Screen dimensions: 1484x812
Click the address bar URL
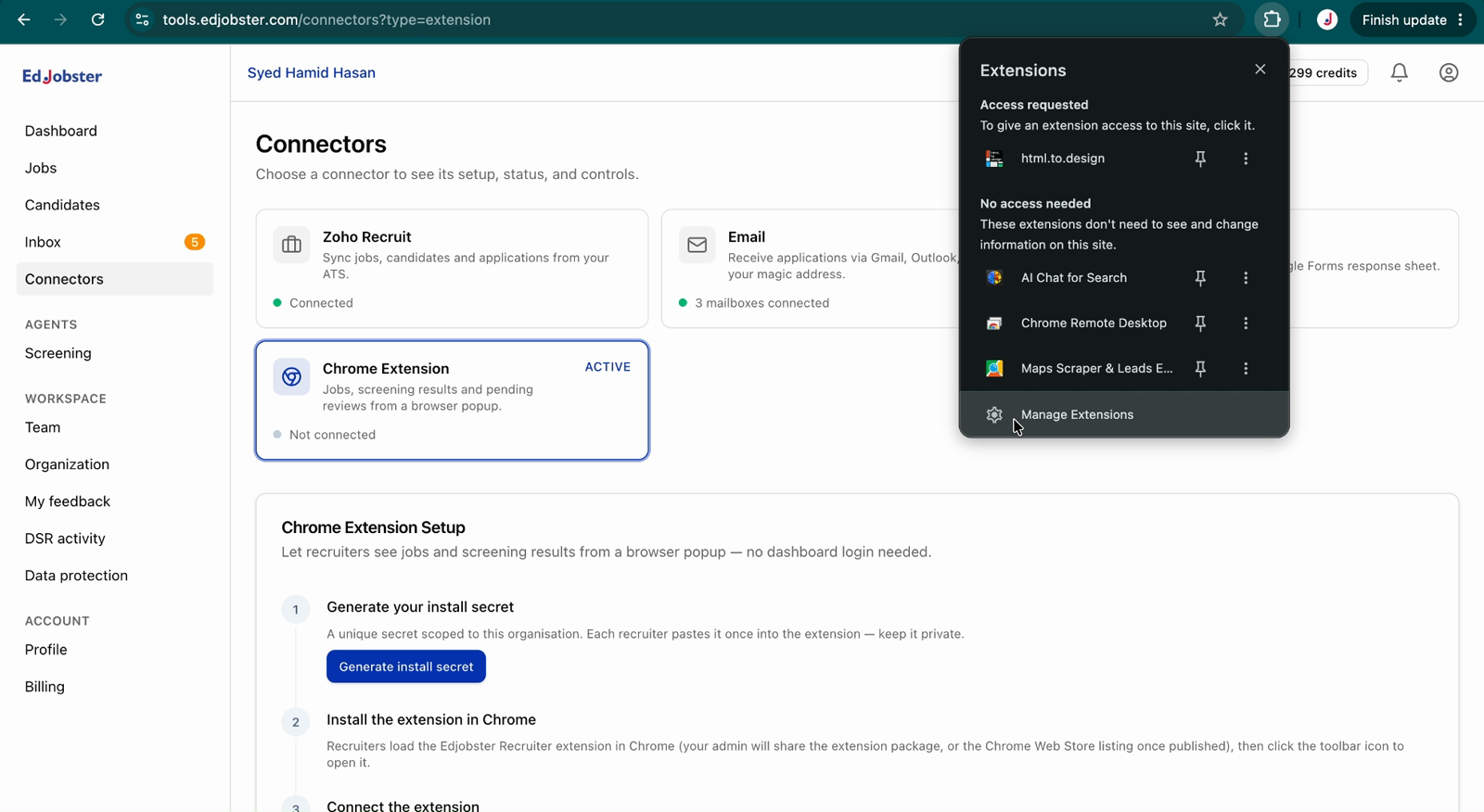[x=326, y=19]
